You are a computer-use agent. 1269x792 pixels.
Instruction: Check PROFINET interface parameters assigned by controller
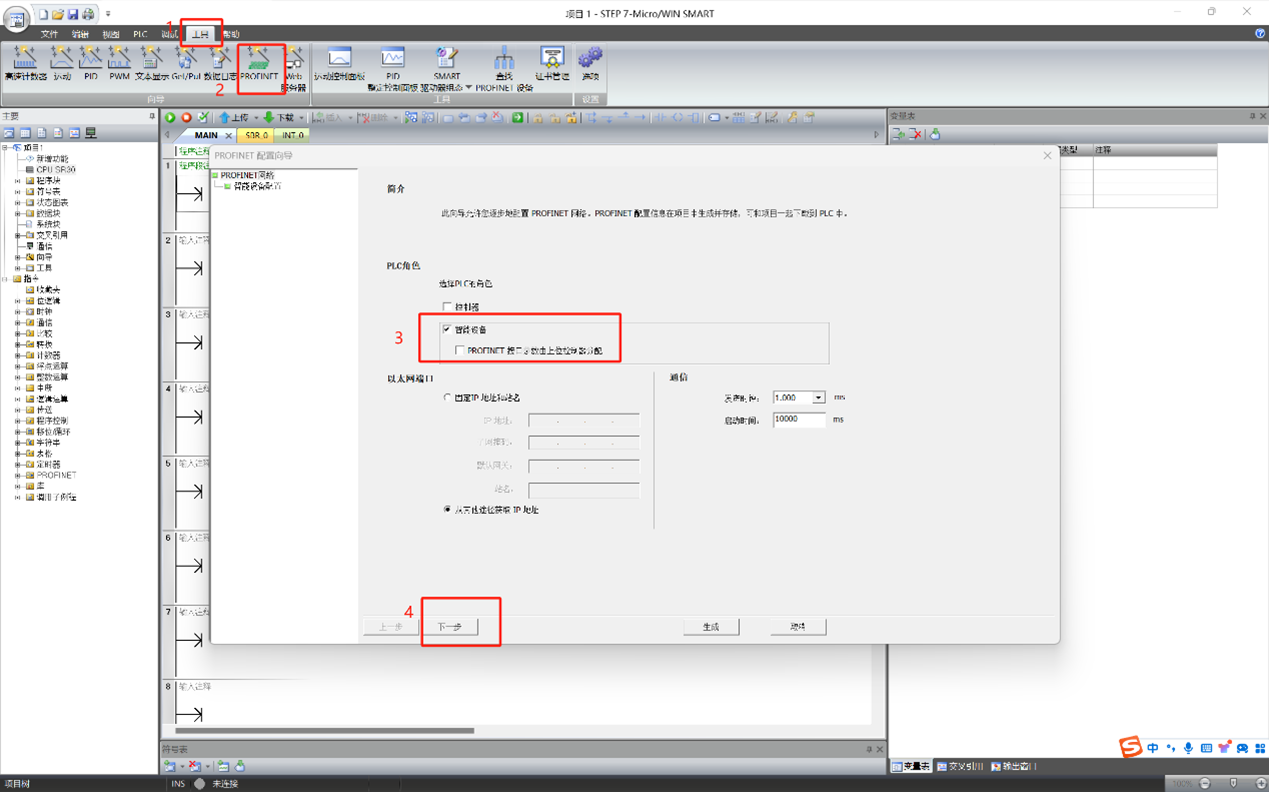tap(459, 351)
